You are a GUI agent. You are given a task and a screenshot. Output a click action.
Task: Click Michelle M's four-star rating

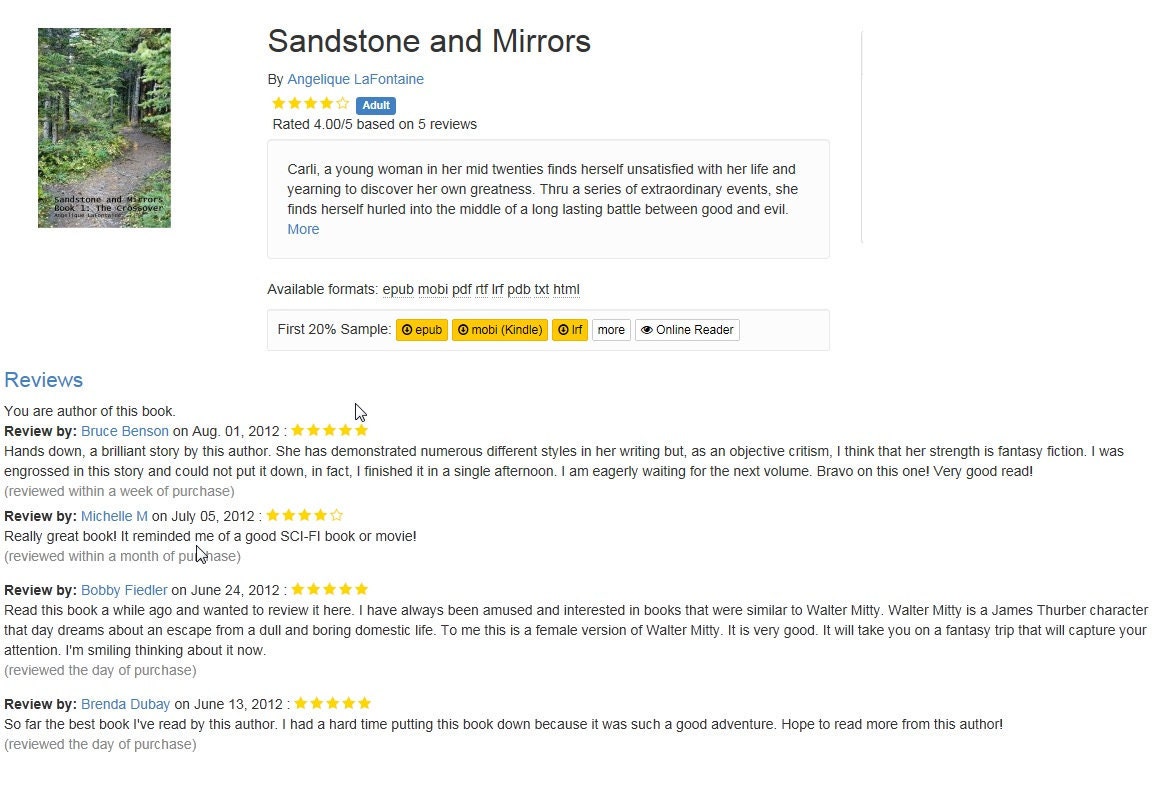click(x=305, y=515)
